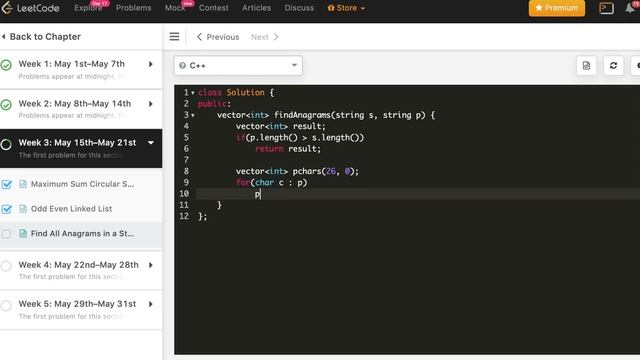640x360 pixels.
Task: Click document icon beside Find All Anagrams
Action: 23,233
